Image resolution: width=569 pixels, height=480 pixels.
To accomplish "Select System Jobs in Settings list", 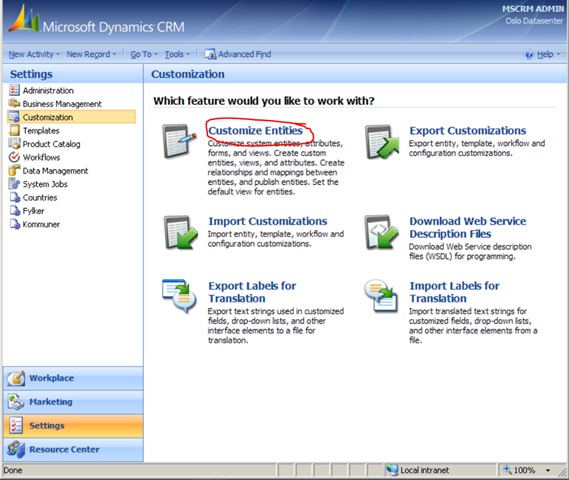I will tap(45, 184).
